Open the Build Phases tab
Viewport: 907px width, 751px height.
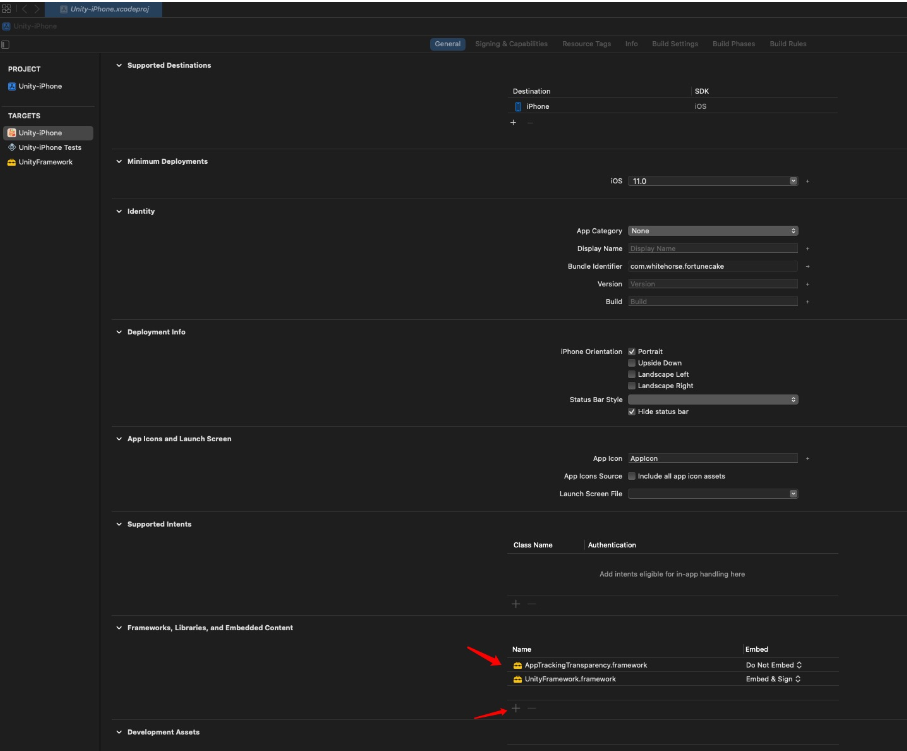733,44
